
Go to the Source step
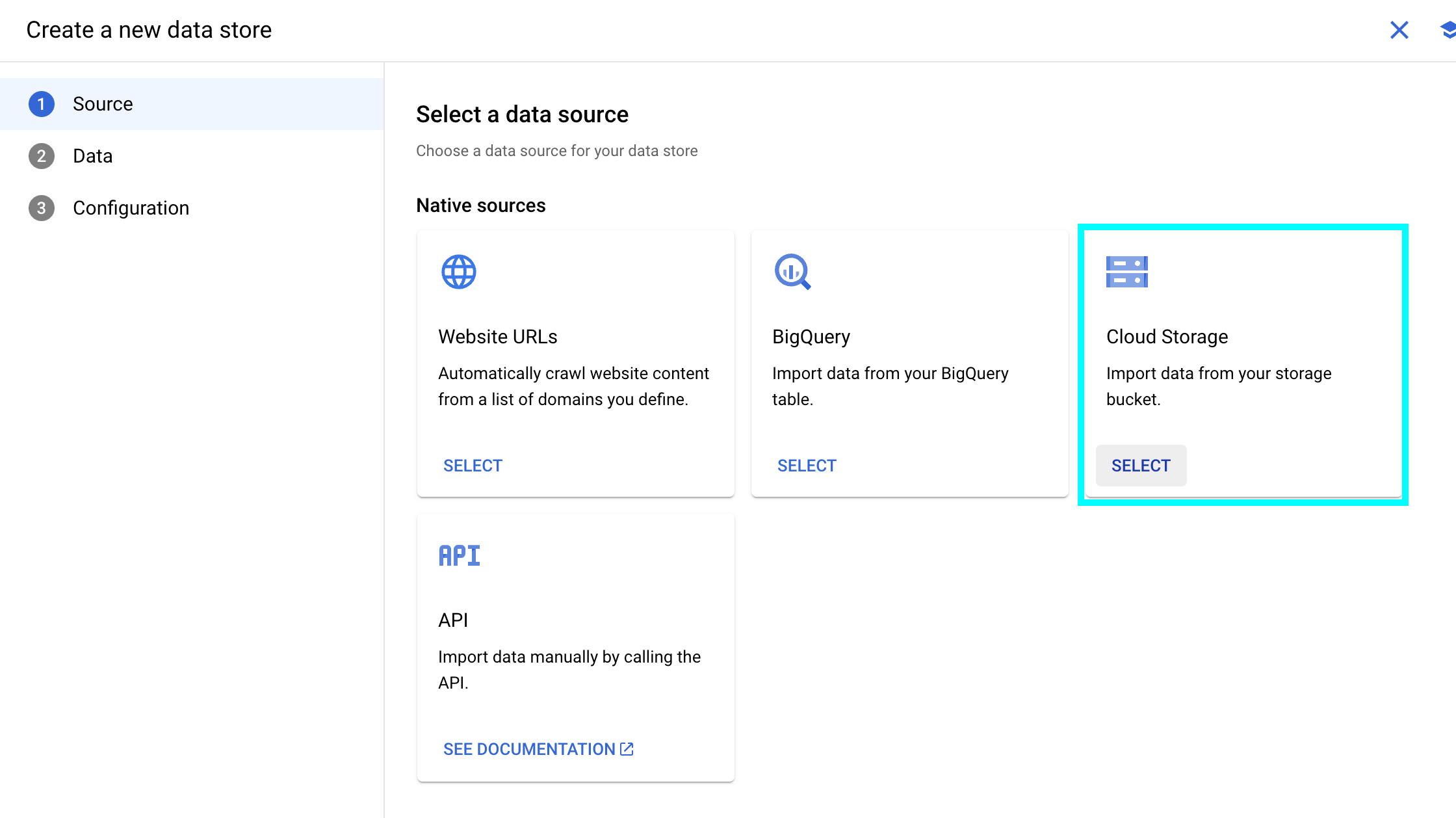click(x=103, y=104)
